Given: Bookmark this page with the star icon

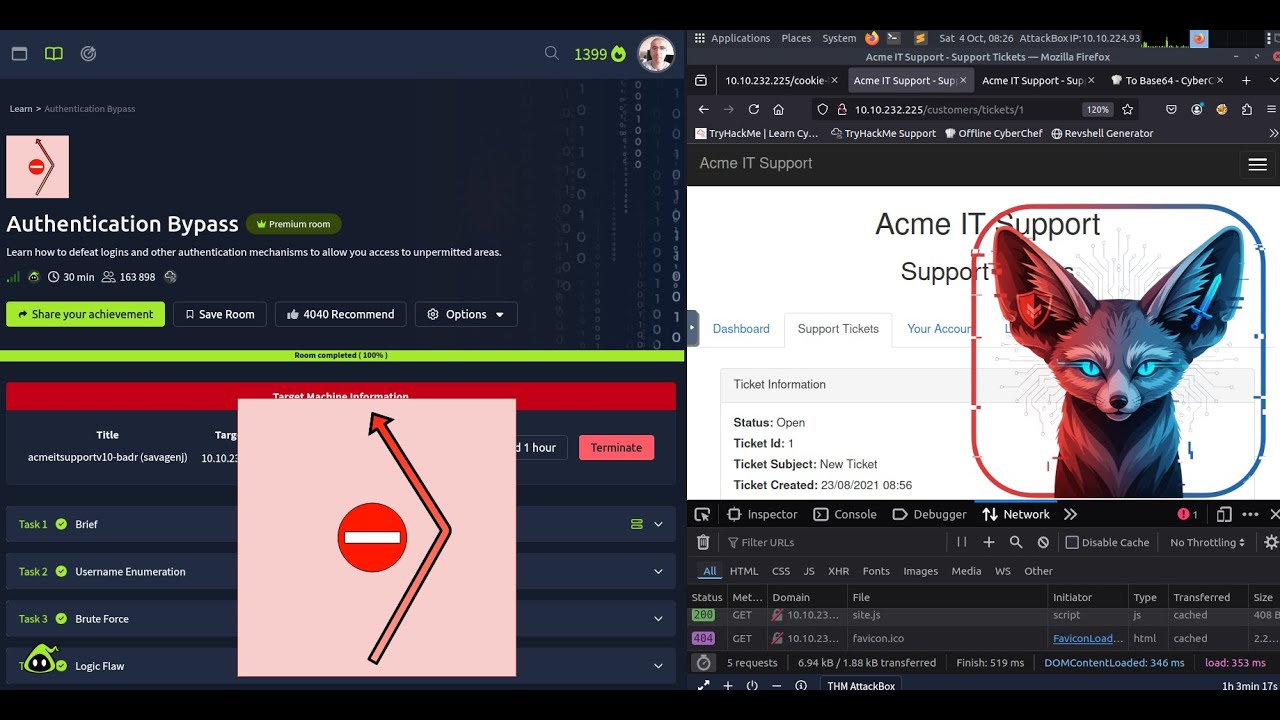Looking at the screenshot, I should [1128, 109].
